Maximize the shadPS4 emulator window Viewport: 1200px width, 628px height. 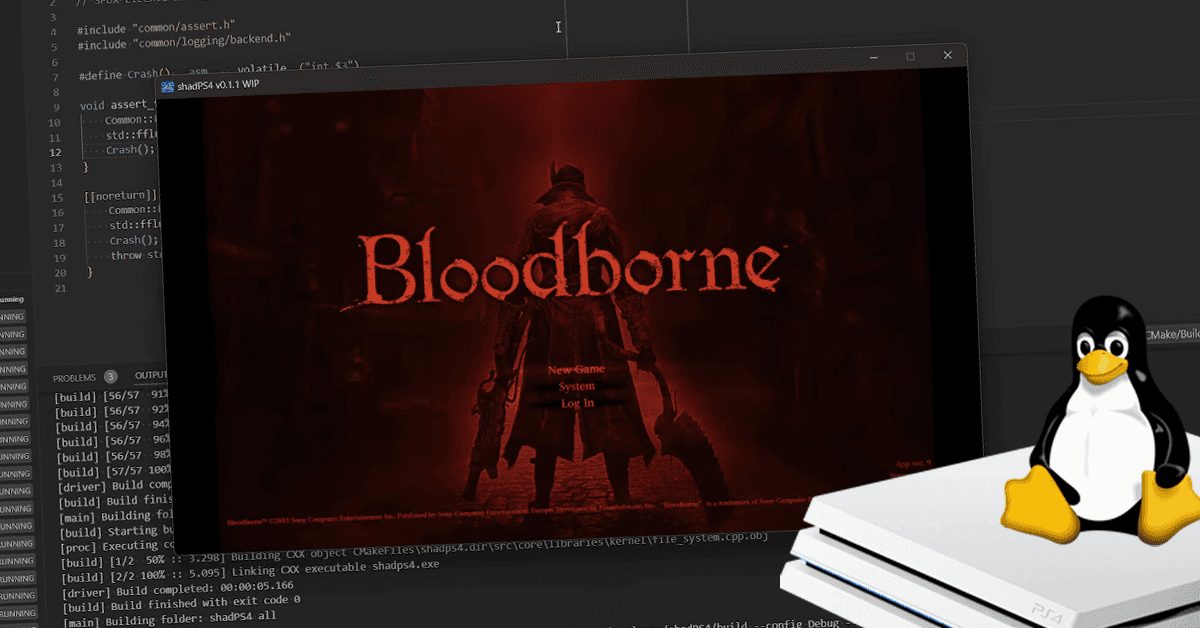tap(911, 55)
